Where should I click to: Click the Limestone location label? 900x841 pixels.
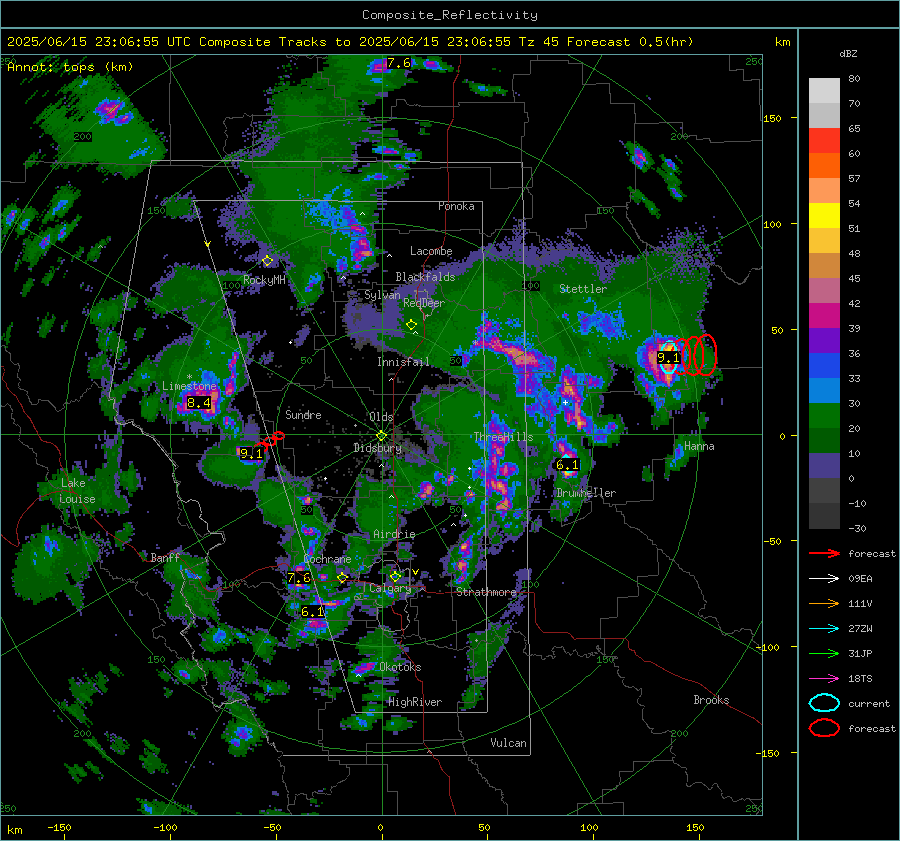[189, 386]
